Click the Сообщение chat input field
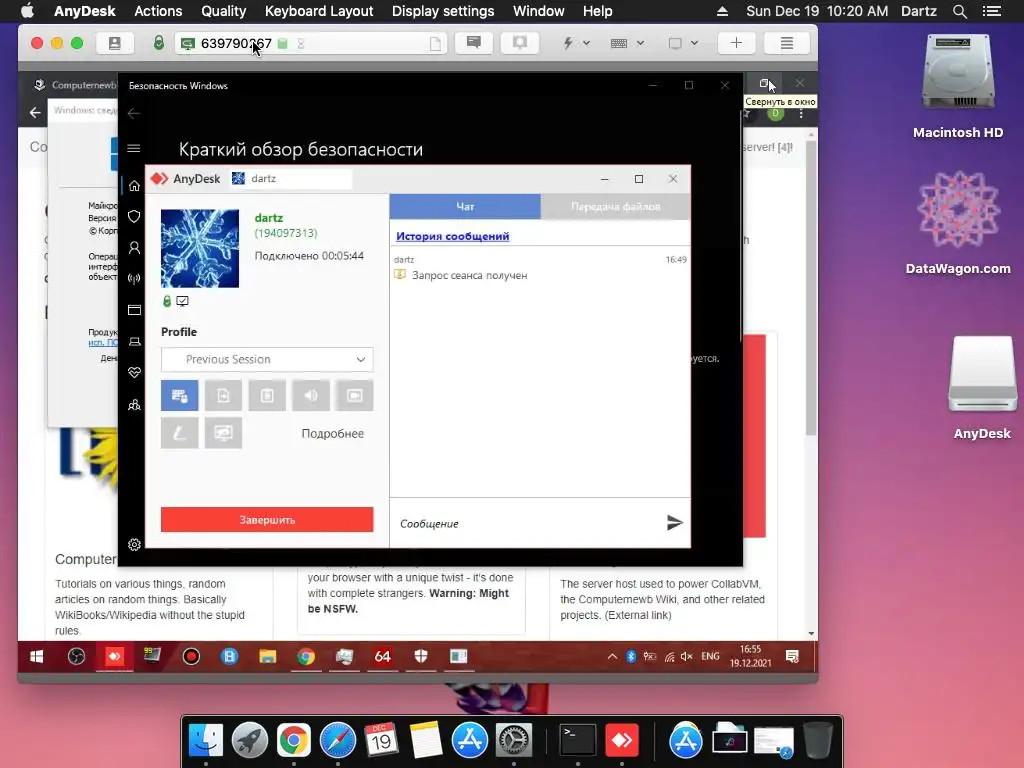Image resolution: width=1024 pixels, height=768 pixels. 529,523
